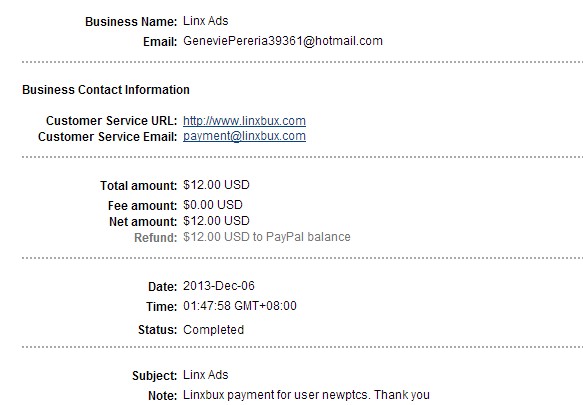The height and width of the screenshot is (405, 583).
Task: Click the Status label
Action: (x=158, y=330)
